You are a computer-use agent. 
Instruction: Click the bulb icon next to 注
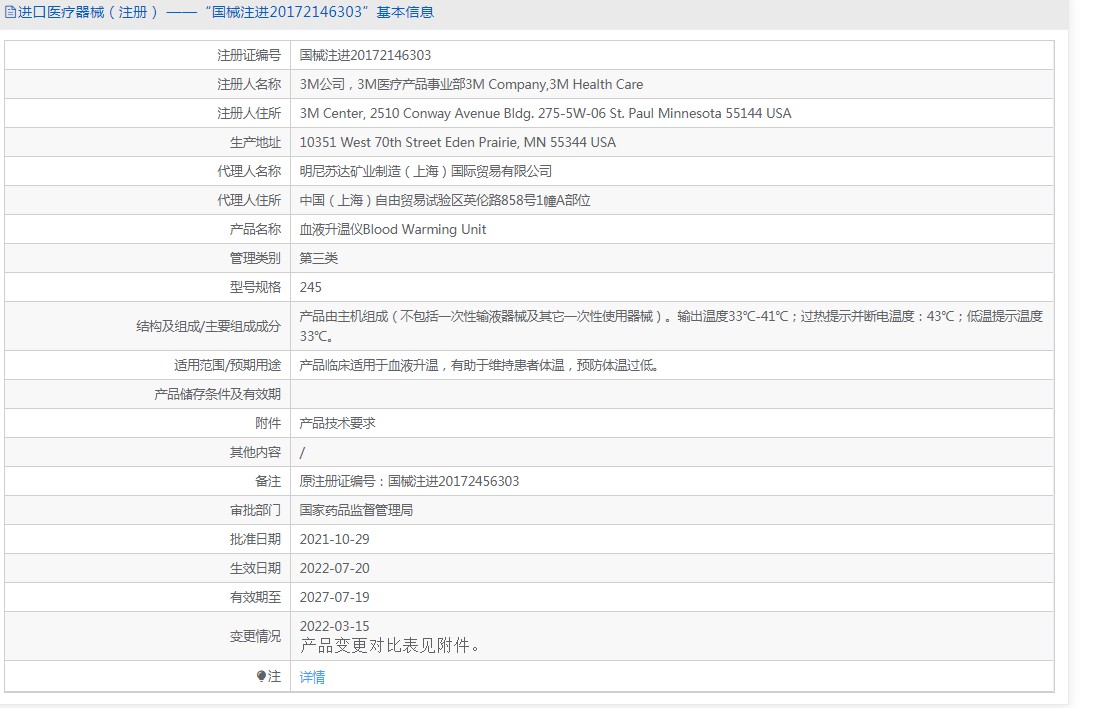click(x=261, y=676)
